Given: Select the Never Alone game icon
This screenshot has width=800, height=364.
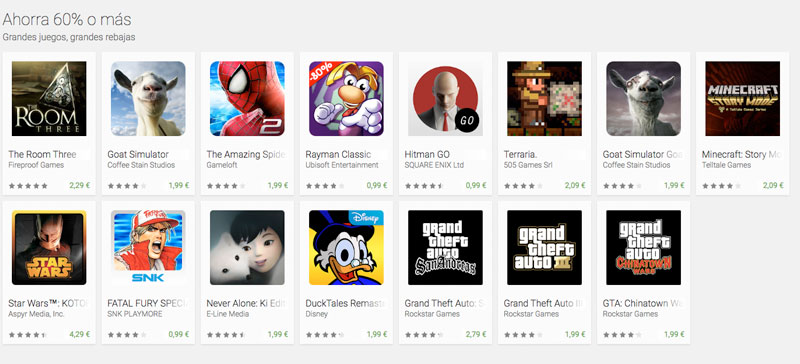Looking at the screenshot, I should point(247,248).
